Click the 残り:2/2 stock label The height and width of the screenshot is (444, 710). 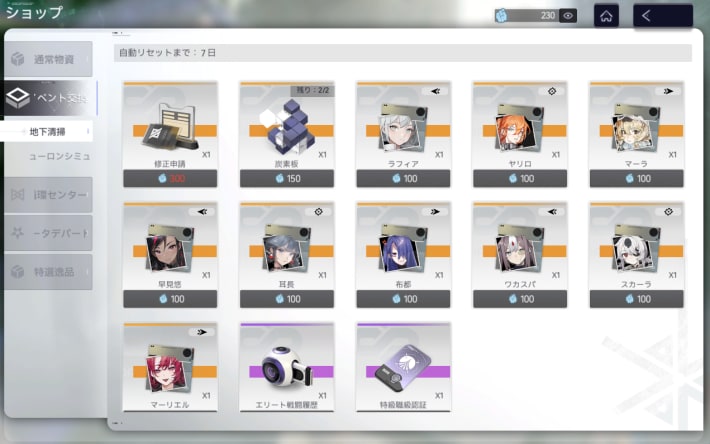(x=312, y=90)
